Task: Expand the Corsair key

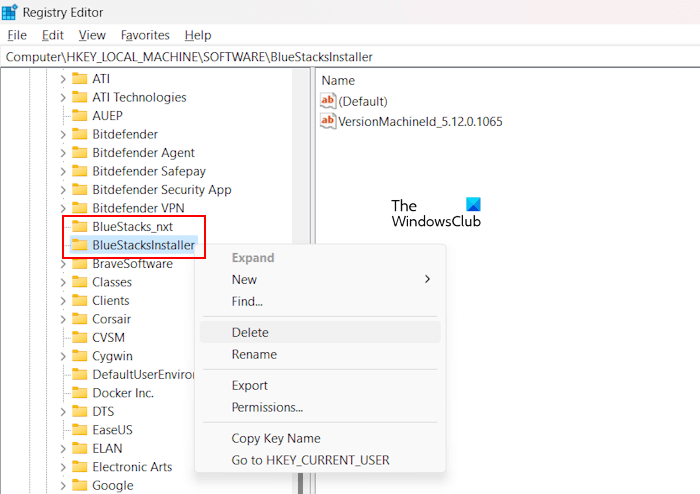Action: click(63, 319)
